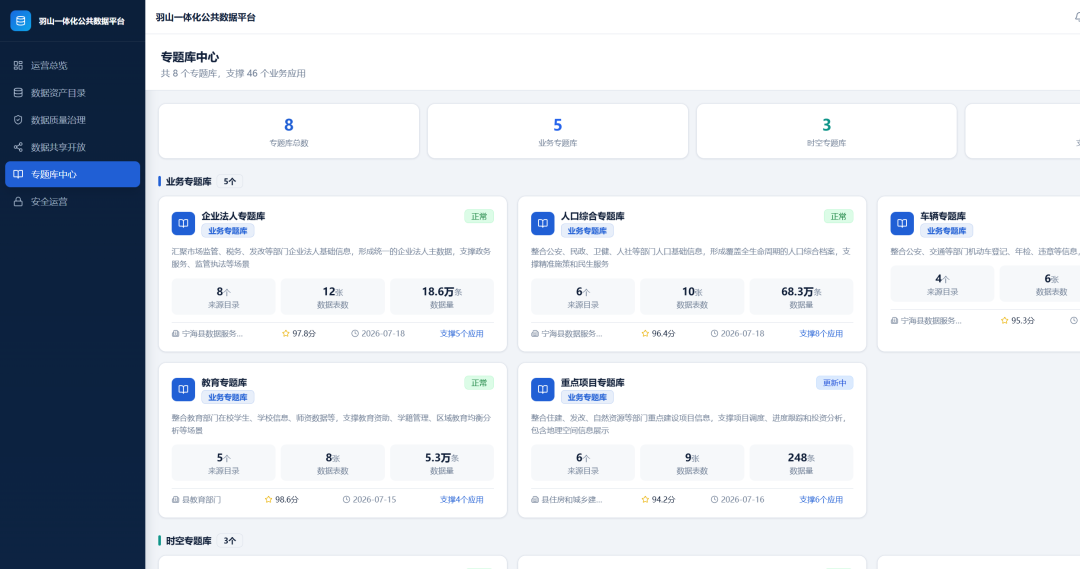Screen dimensions: 1080x569
Task: Click 支撑6个应用 link on 重点项目专题库
Action: [x=821, y=499]
